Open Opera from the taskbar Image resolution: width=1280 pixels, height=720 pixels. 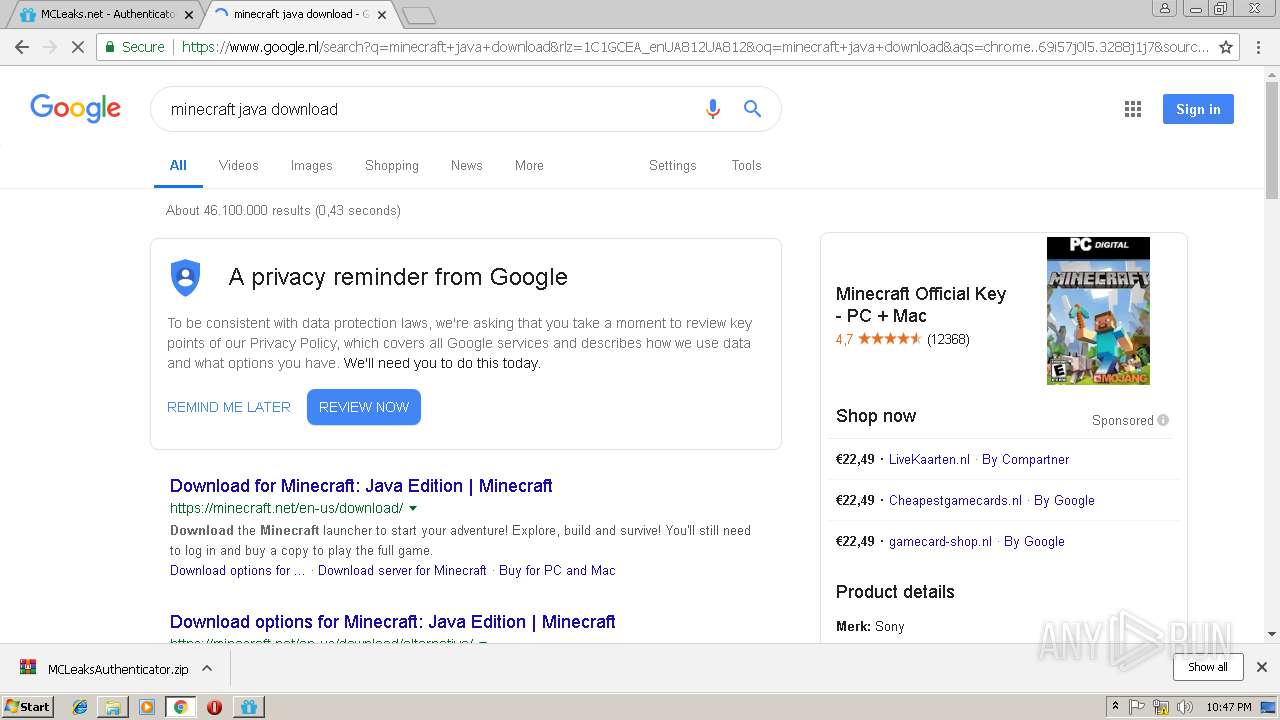(x=214, y=707)
